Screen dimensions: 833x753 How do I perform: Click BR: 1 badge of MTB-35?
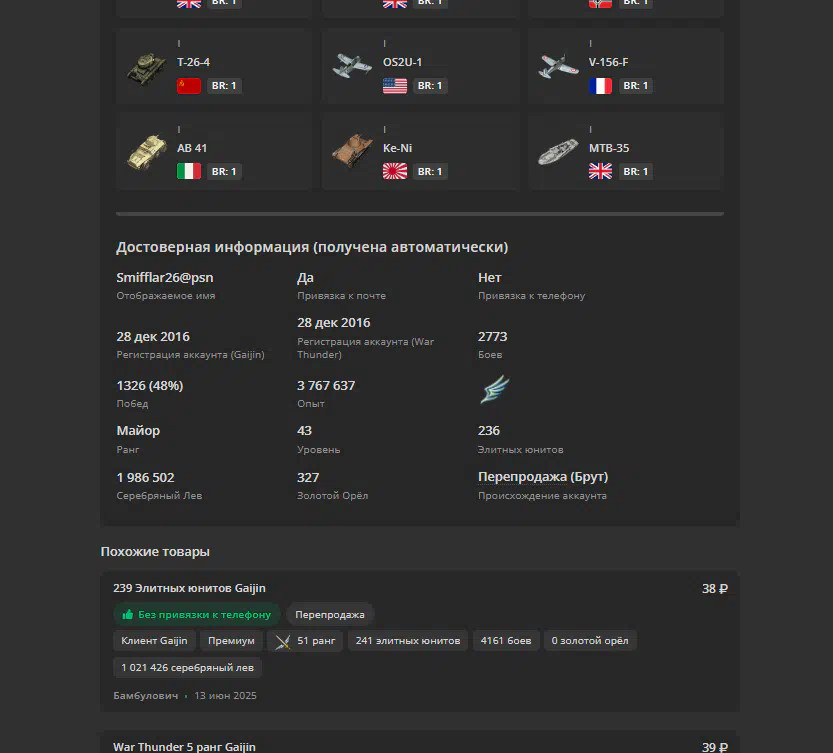pyautogui.click(x=635, y=172)
